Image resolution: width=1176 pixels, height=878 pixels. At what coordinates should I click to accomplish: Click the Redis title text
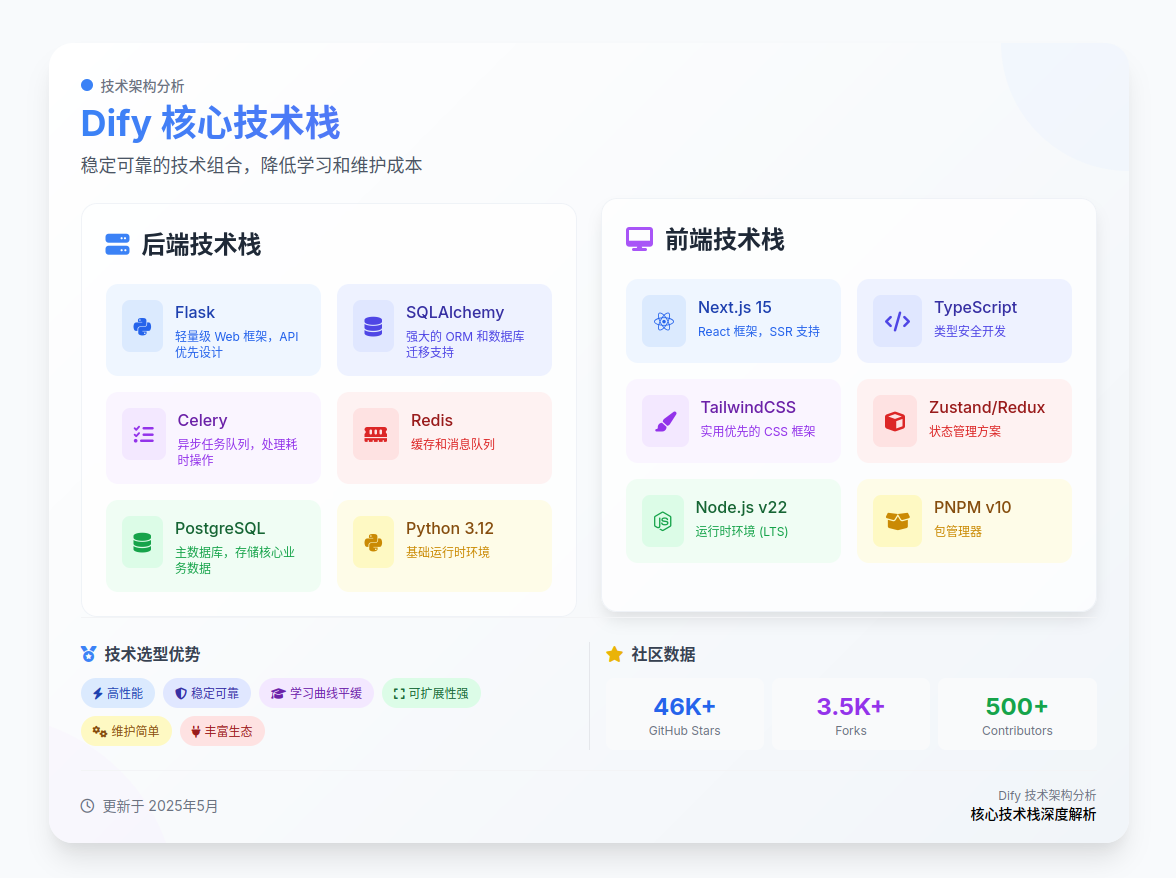432,421
